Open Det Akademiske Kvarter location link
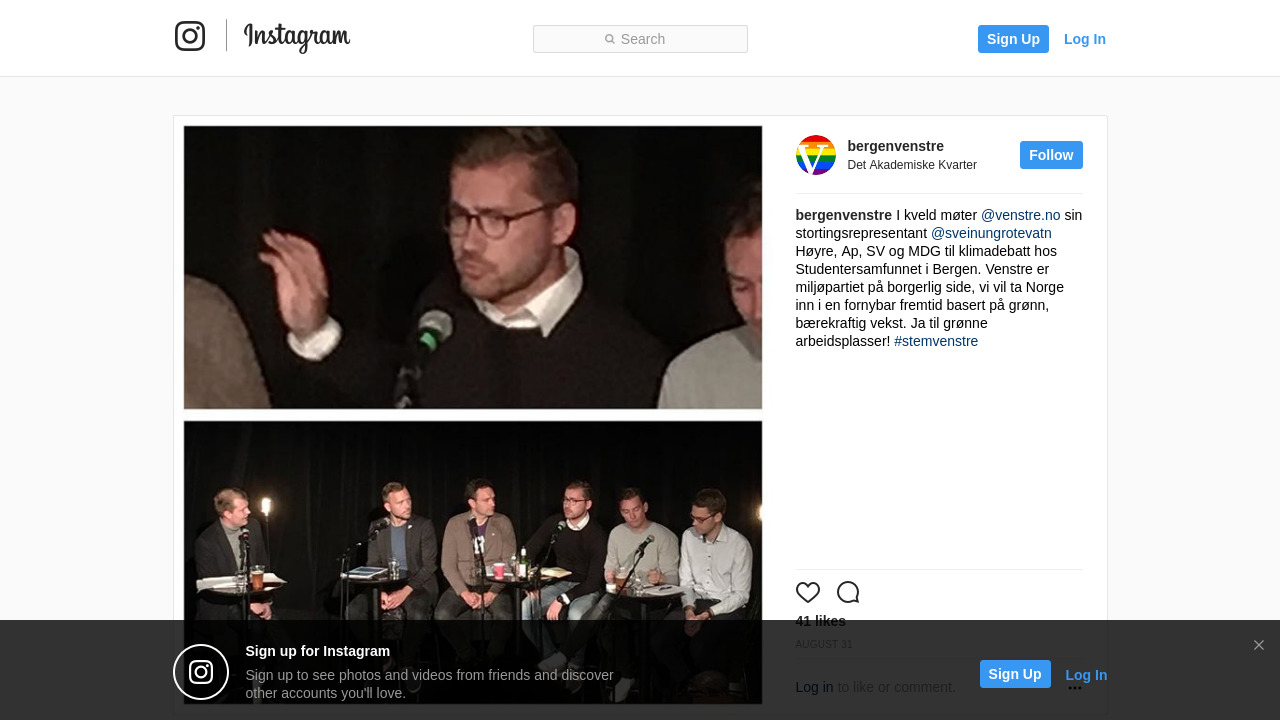This screenshot has width=1280, height=720. 912,165
